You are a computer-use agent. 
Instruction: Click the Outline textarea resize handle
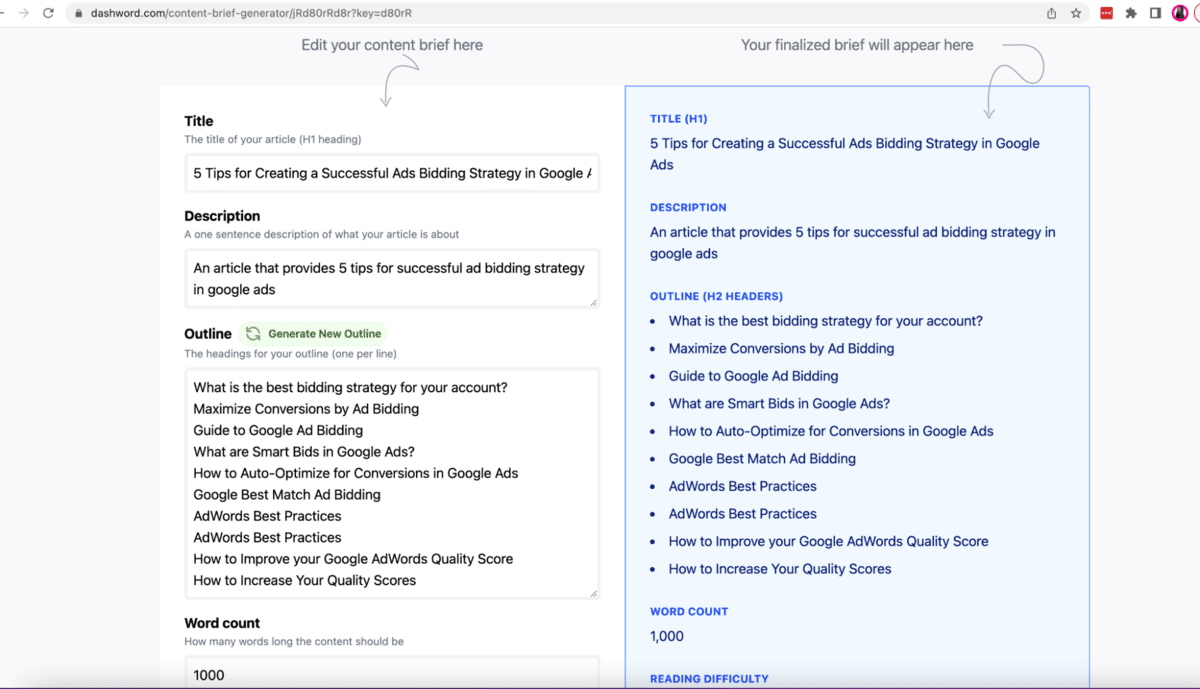(594, 593)
